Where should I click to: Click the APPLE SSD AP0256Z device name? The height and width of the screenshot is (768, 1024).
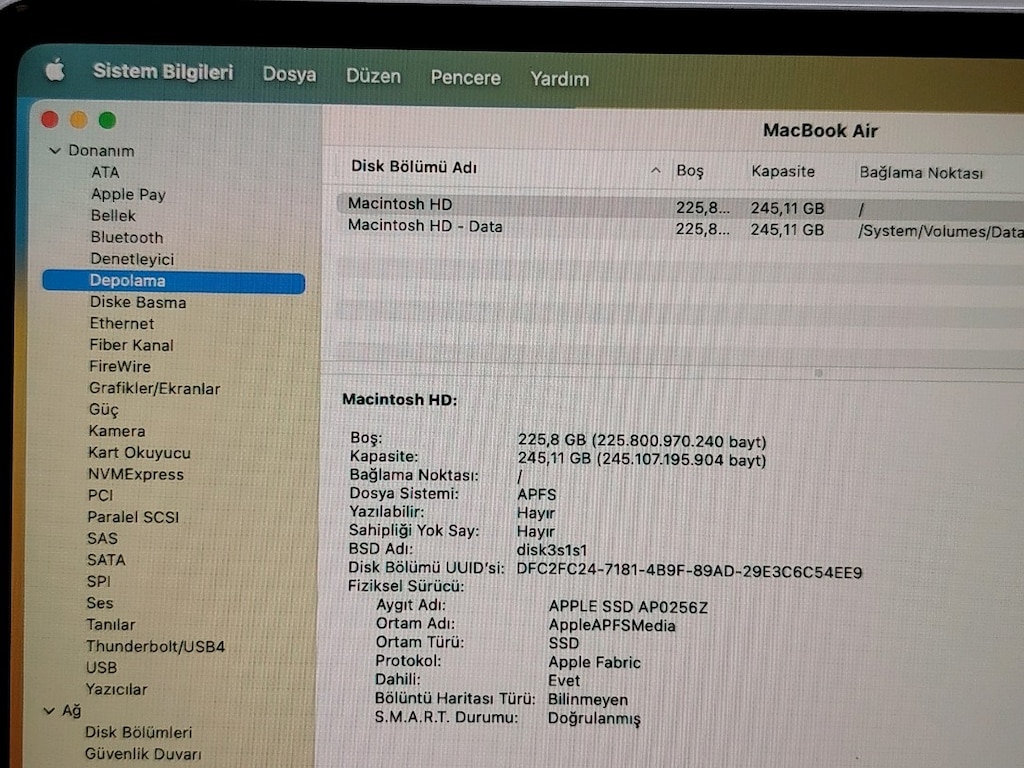coord(628,607)
